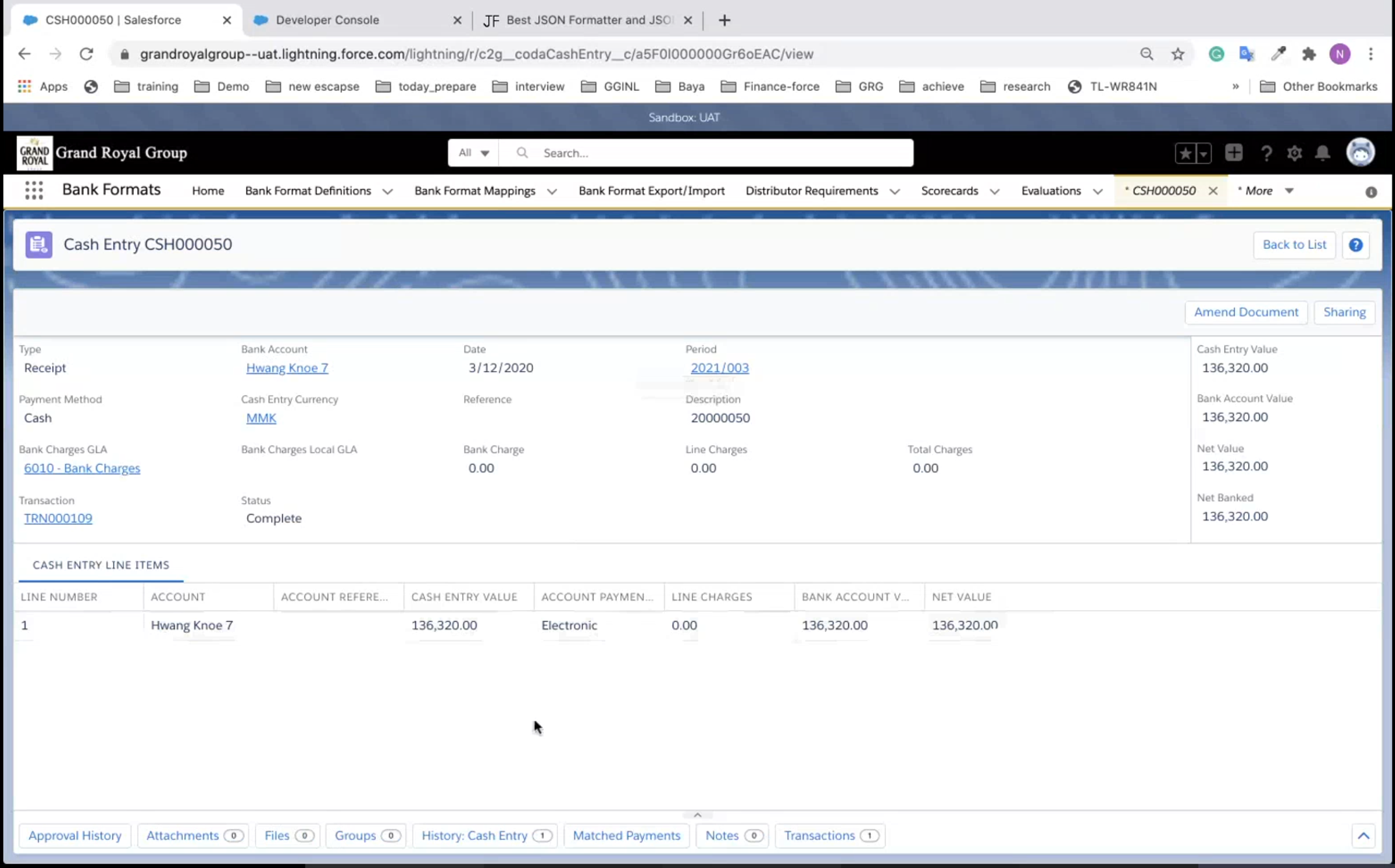Open the notifications bell
This screenshot has height=868, width=1395.
point(1322,153)
